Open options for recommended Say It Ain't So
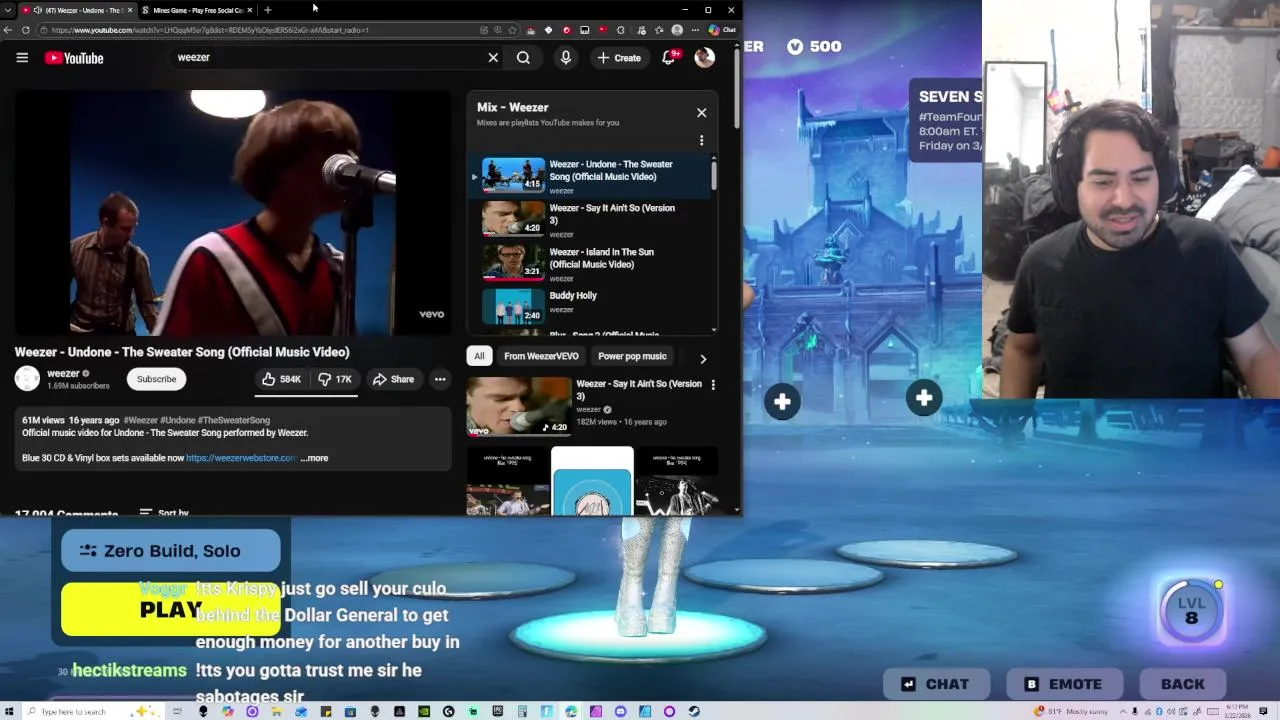Screen dimensions: 1280x720 click(x=713, y=385)
